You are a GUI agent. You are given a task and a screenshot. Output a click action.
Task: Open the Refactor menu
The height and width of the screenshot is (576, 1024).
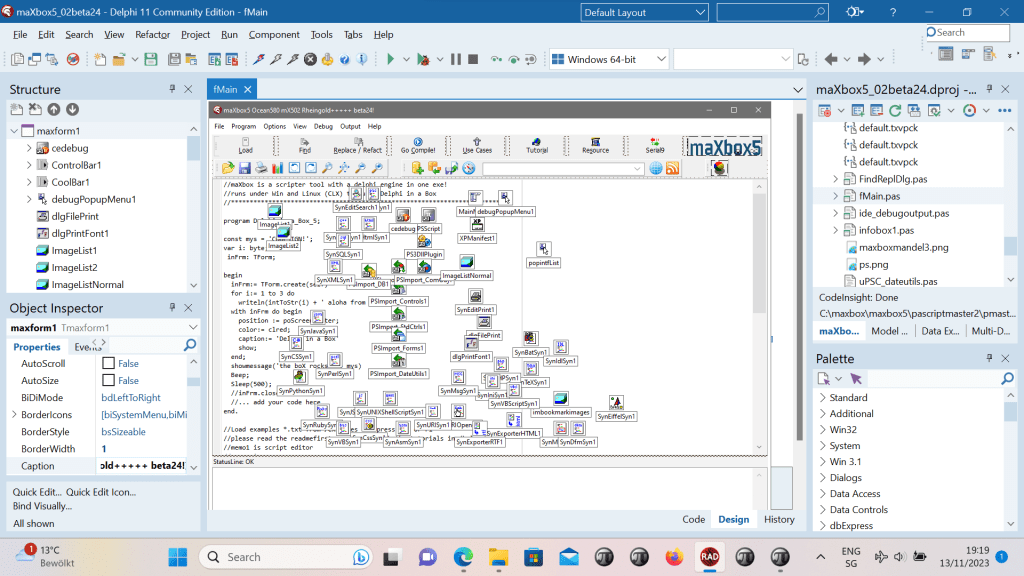(152, 34)
